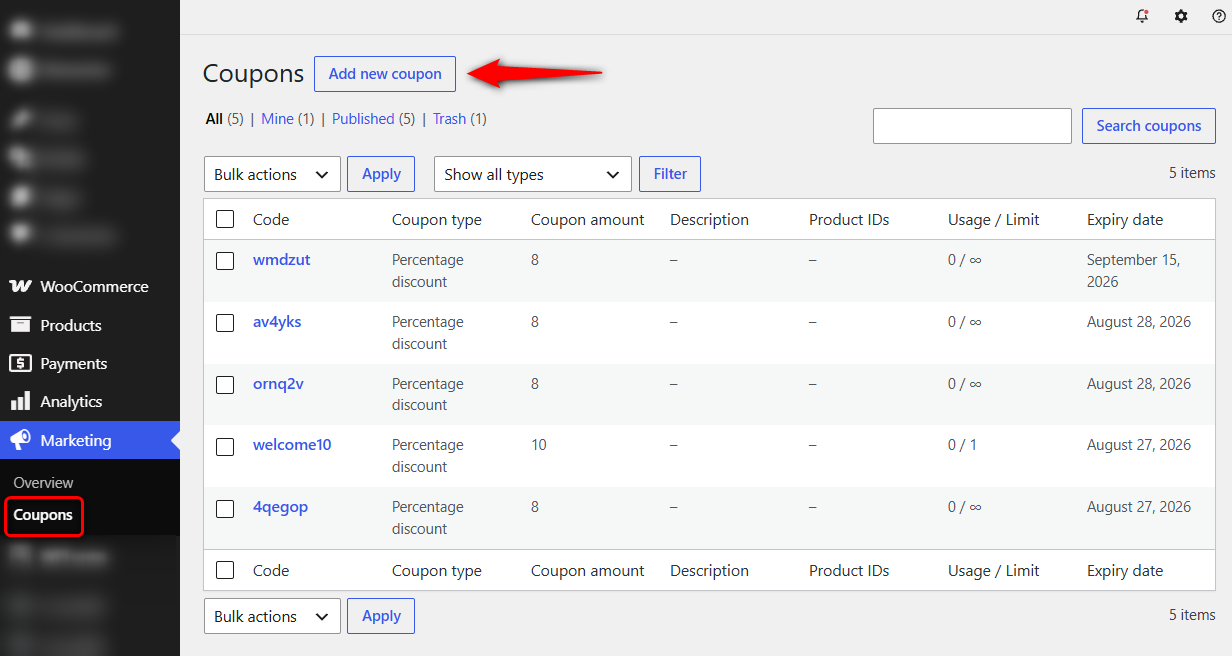This screenshot has width=1232, height=656.
Task: Focus the coupon search input field
Action: (x=972, y=126)
